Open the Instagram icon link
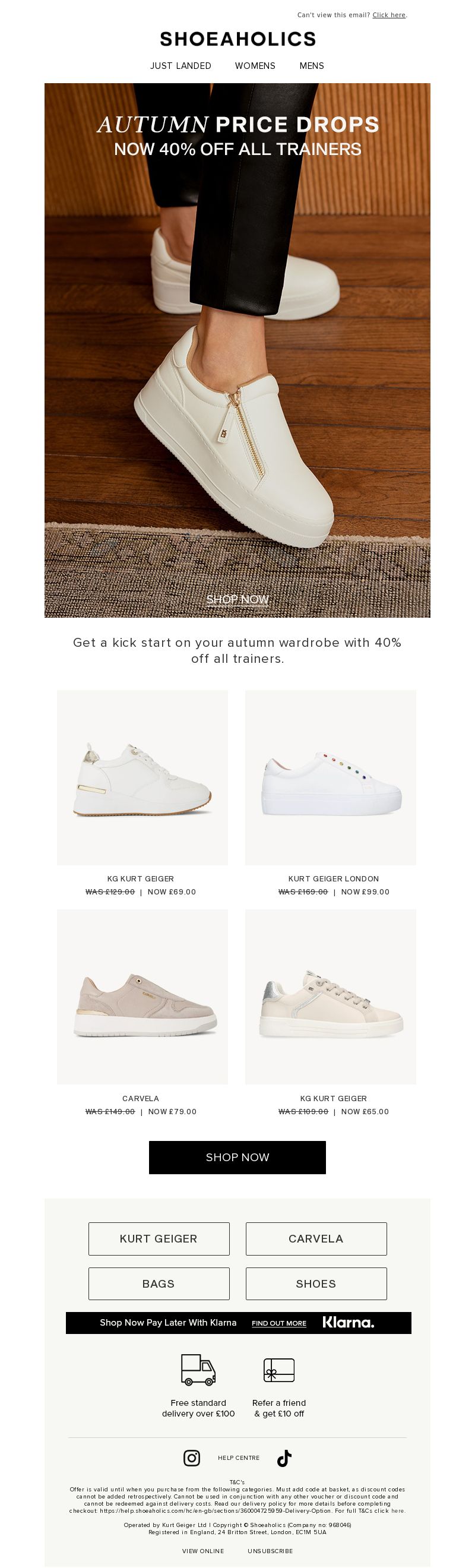This screenshot has width=475, height=1568. click(192, 1458)
